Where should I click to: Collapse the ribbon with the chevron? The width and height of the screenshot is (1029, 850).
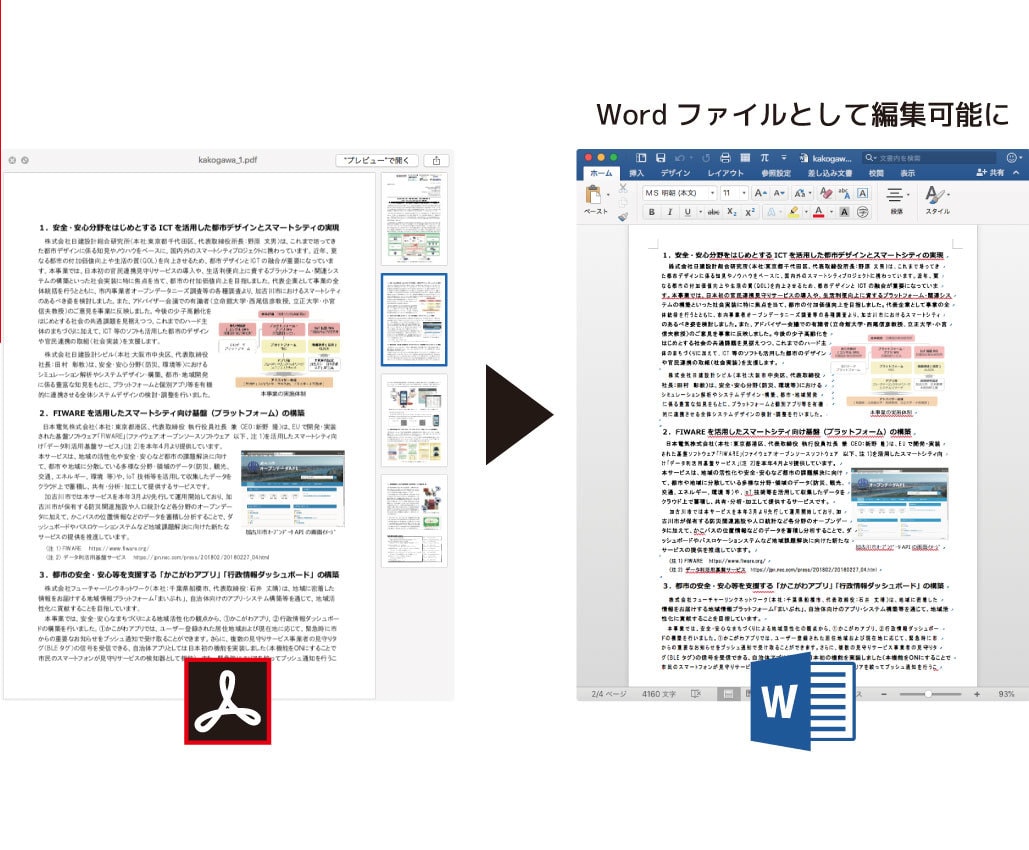coord(1016,173)
